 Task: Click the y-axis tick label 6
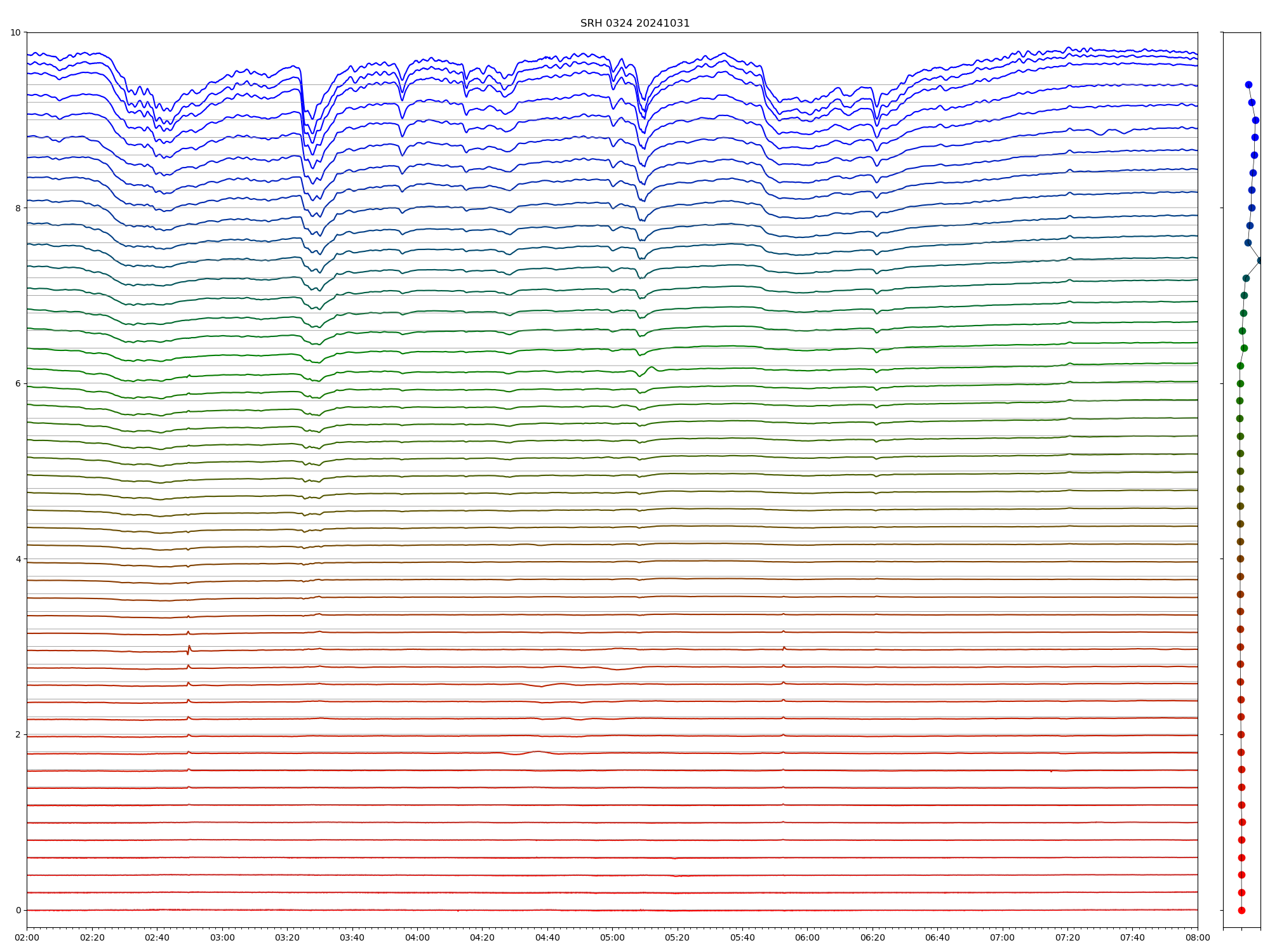(x=18, y=383)
